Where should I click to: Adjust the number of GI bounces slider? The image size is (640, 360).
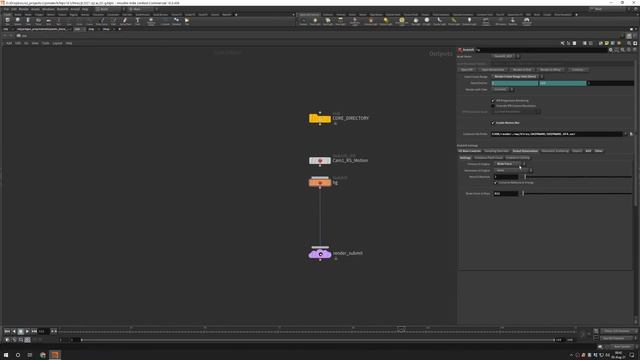pyautogui.click(x=576, y=177)
